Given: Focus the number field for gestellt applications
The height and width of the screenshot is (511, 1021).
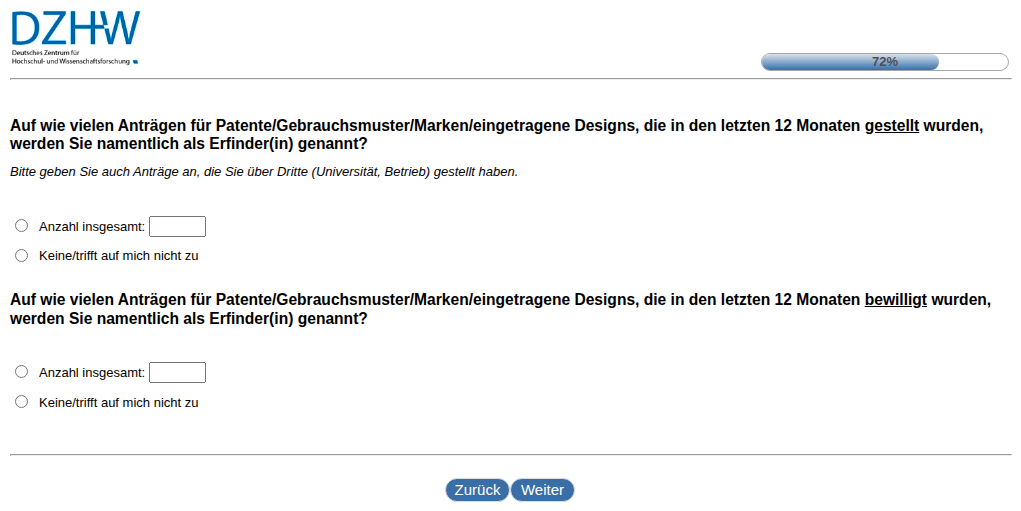Looking at the screenshot, I should pyautogui.click(x=177, y=227).
